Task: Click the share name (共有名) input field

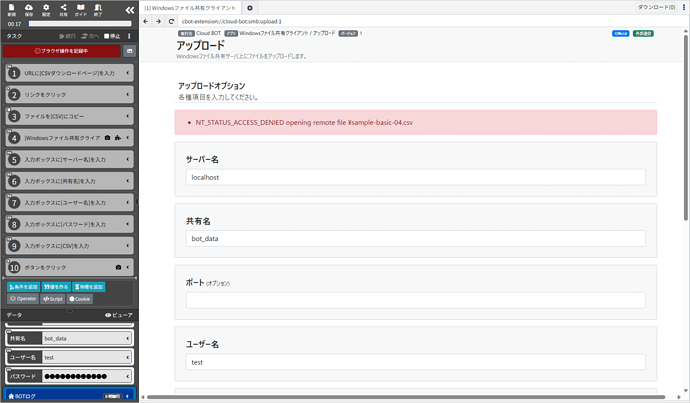Action: 415,238
